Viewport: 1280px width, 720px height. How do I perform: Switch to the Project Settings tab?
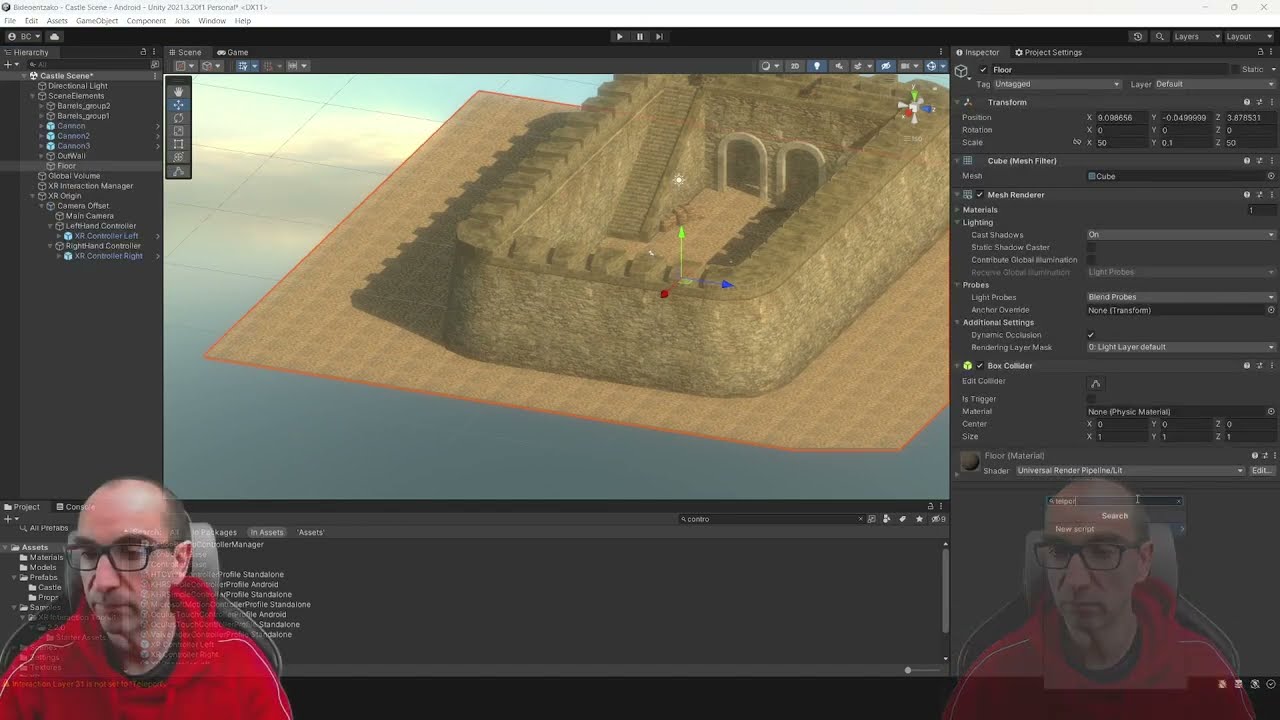(x=1047, y=52)
